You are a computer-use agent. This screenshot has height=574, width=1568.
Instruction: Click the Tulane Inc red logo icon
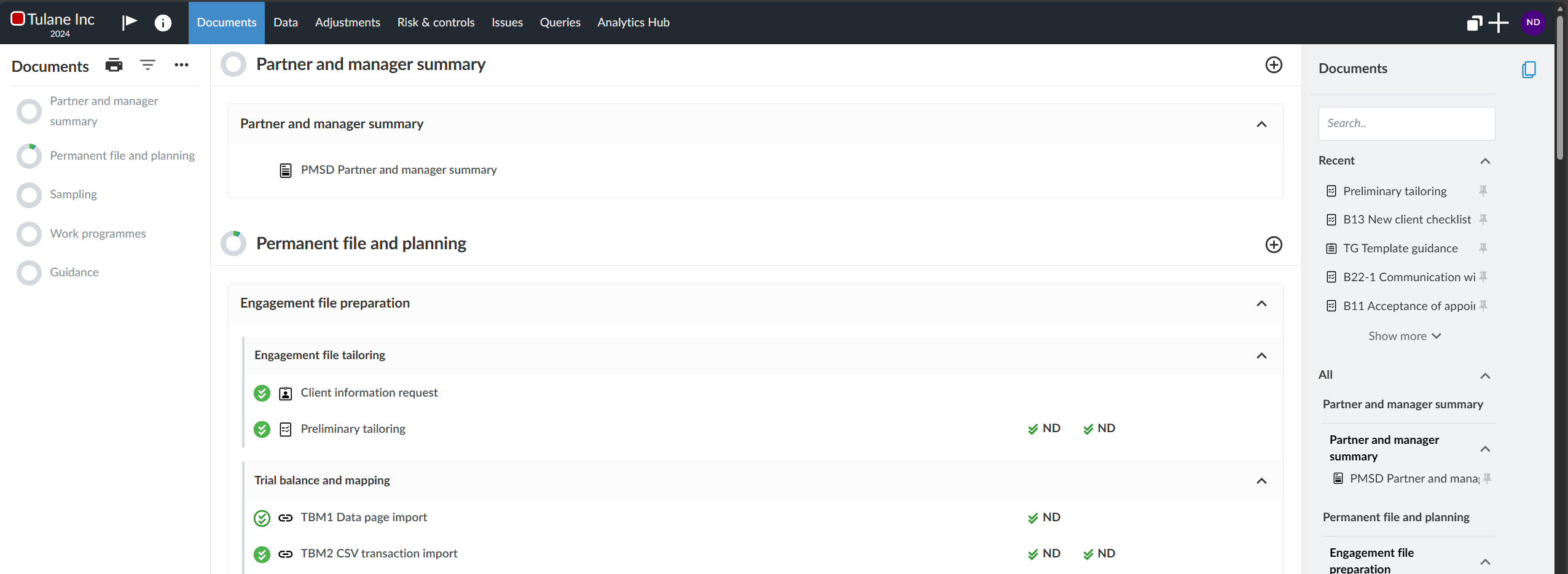point(18,19)
